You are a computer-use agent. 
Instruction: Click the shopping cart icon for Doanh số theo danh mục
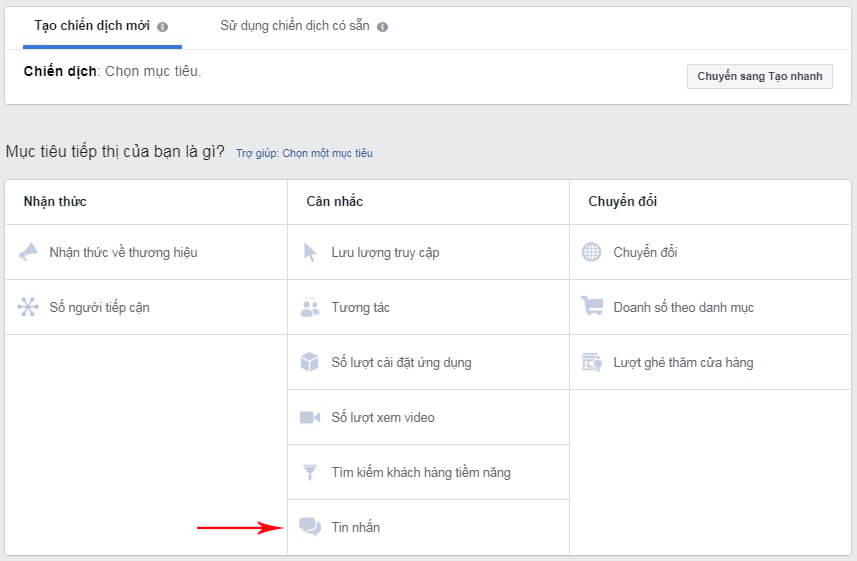[592, 306]
